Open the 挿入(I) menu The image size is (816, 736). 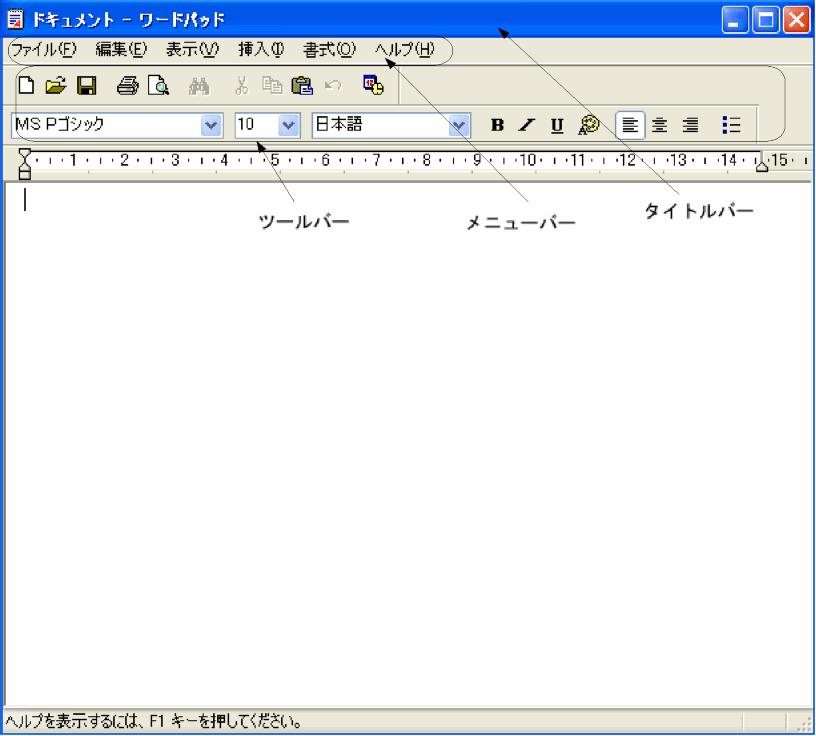pyautogui.click(x=261, y=49)
